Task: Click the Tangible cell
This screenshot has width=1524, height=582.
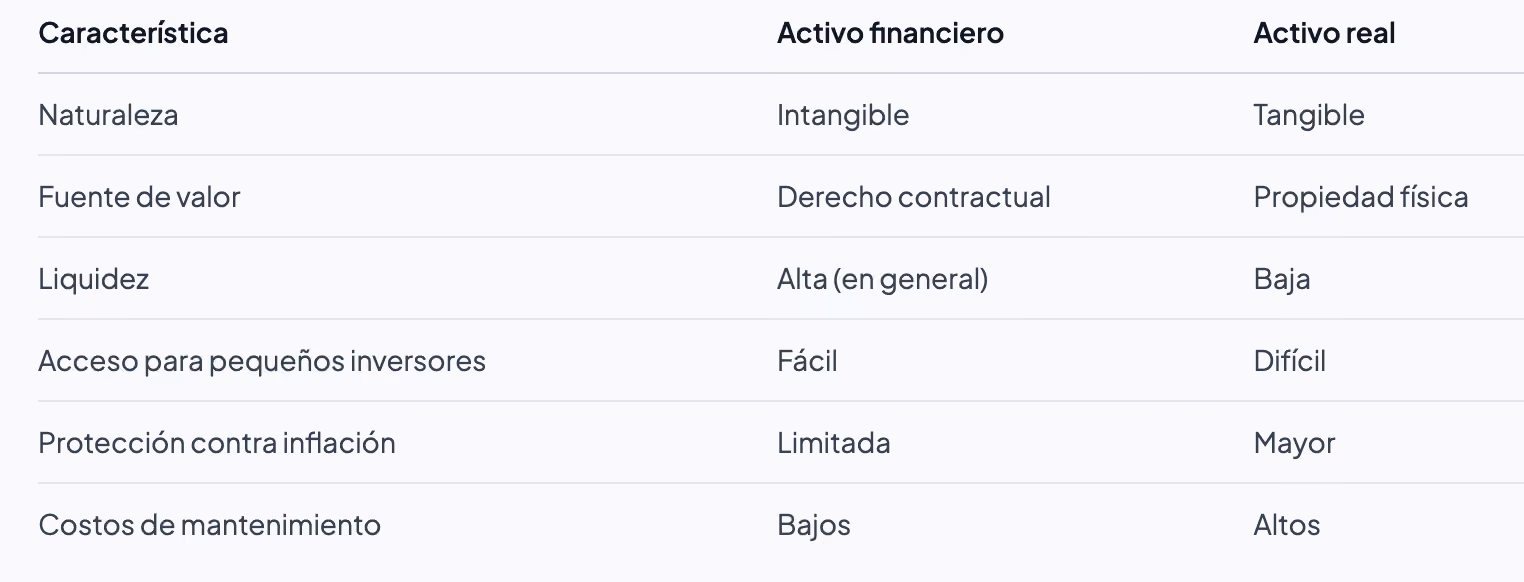Action: coord(1309,115)
